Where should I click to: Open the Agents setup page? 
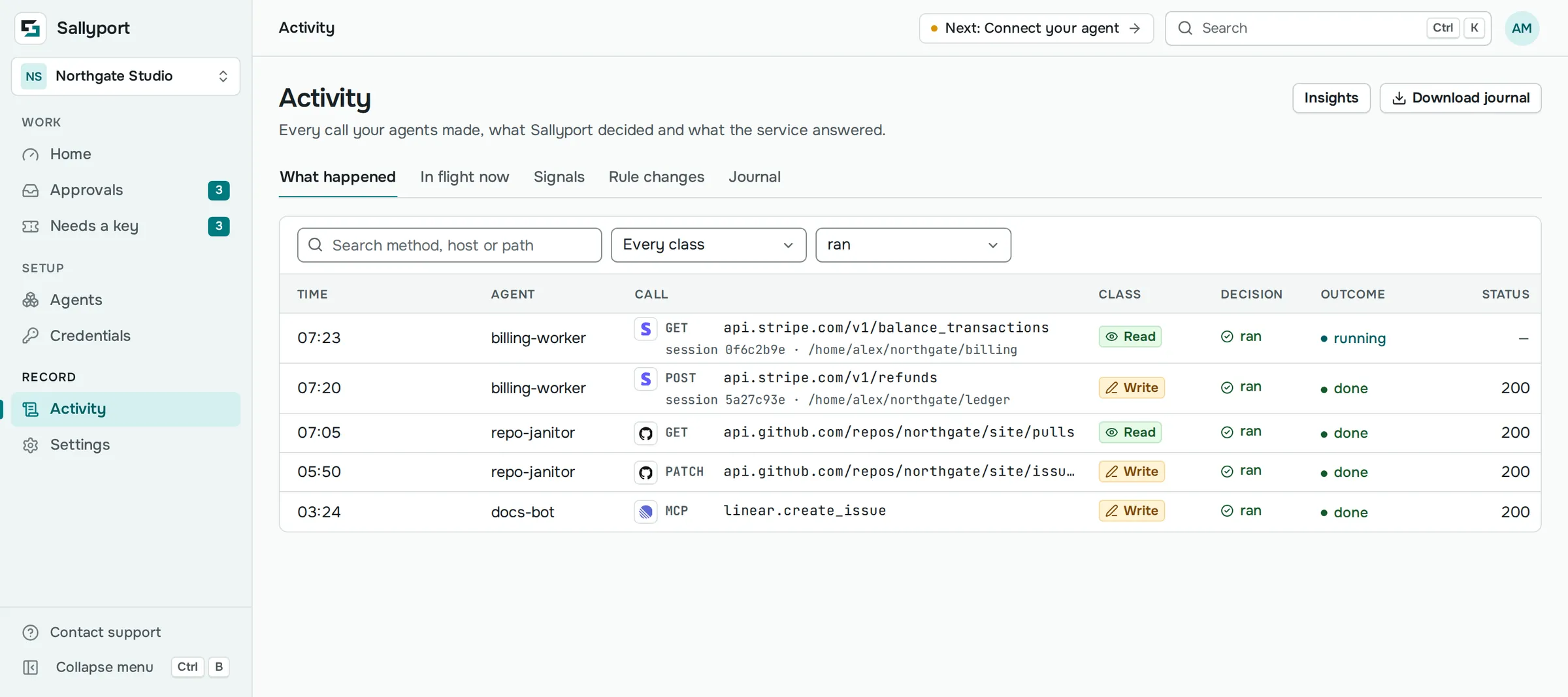coord(125,300)
